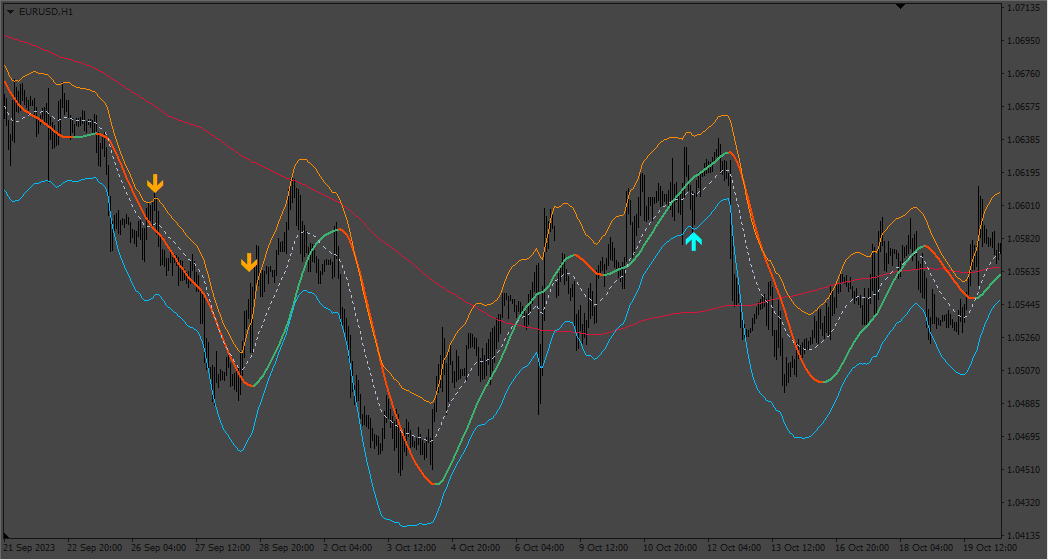Image resolution: width=1049 pixels, height=560 pixels.
Task: Click the 18 Oct 04:00 time label
Action: 927,548
